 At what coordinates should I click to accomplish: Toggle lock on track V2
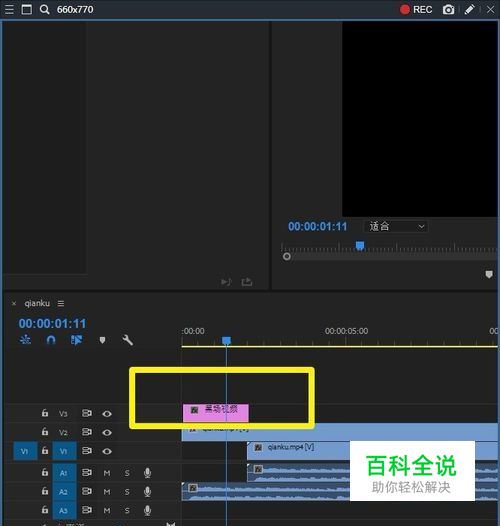coord(45,432)
